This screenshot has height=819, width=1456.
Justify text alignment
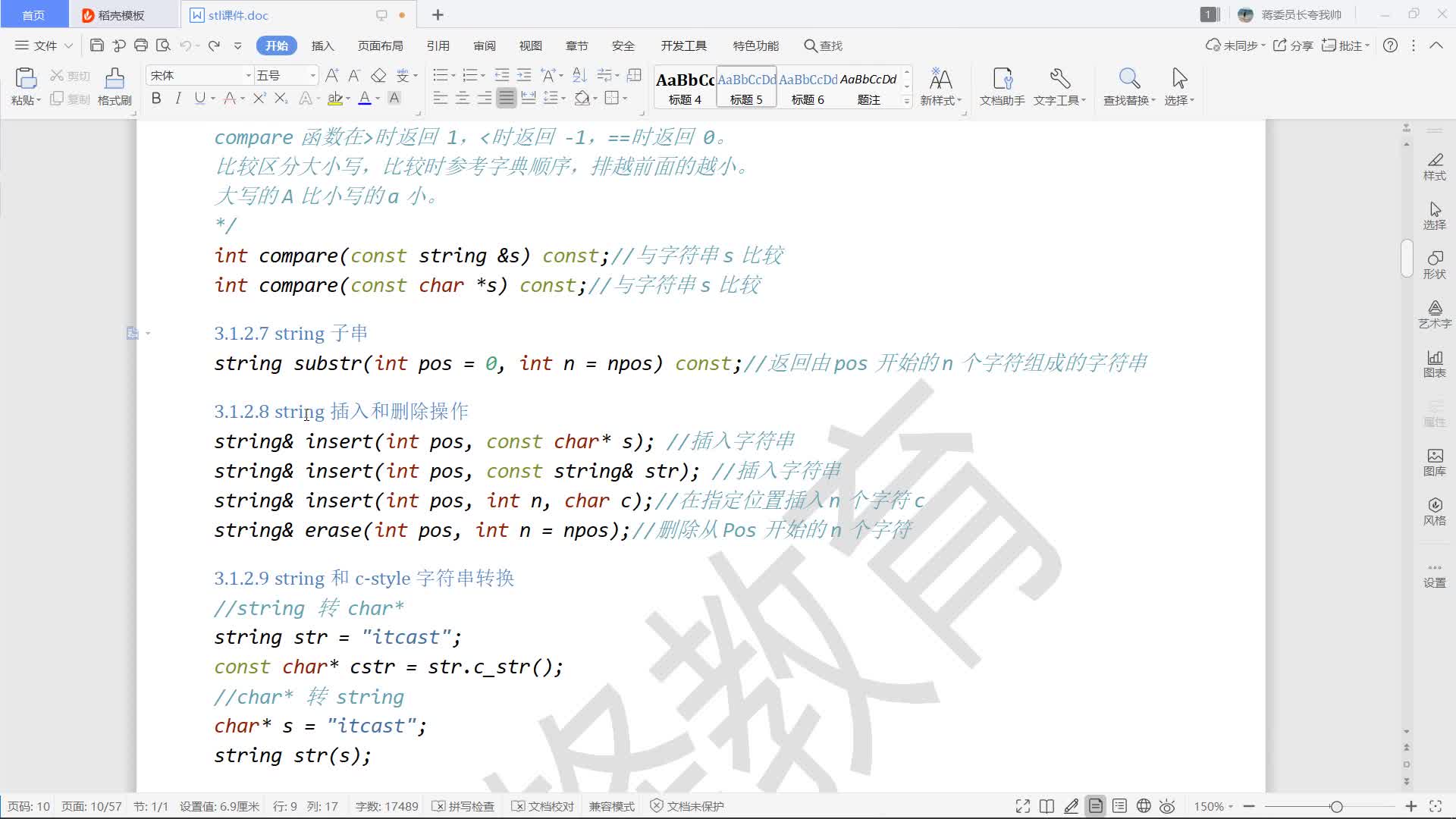[506, 98]
